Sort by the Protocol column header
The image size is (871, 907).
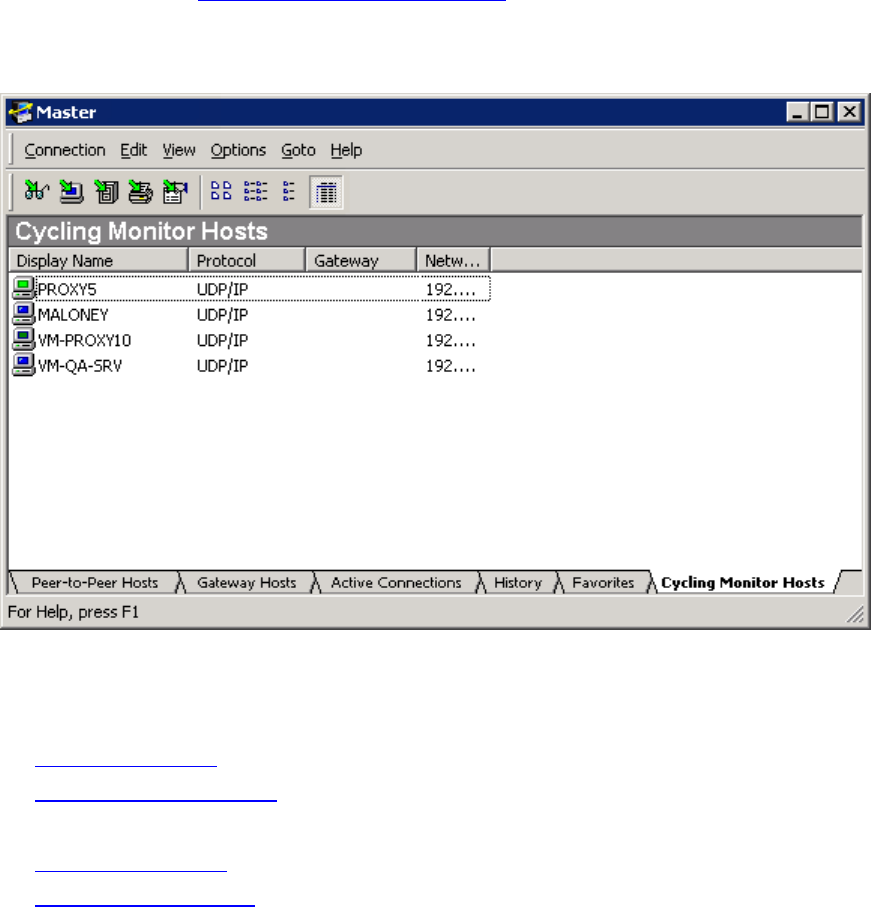(x=247, y=261)
